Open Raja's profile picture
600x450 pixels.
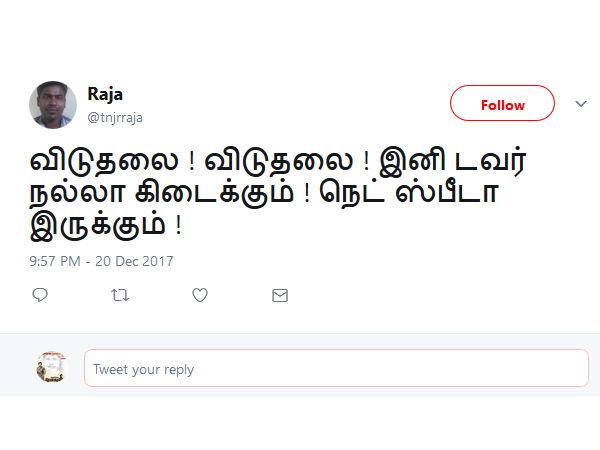pos(53,105)
